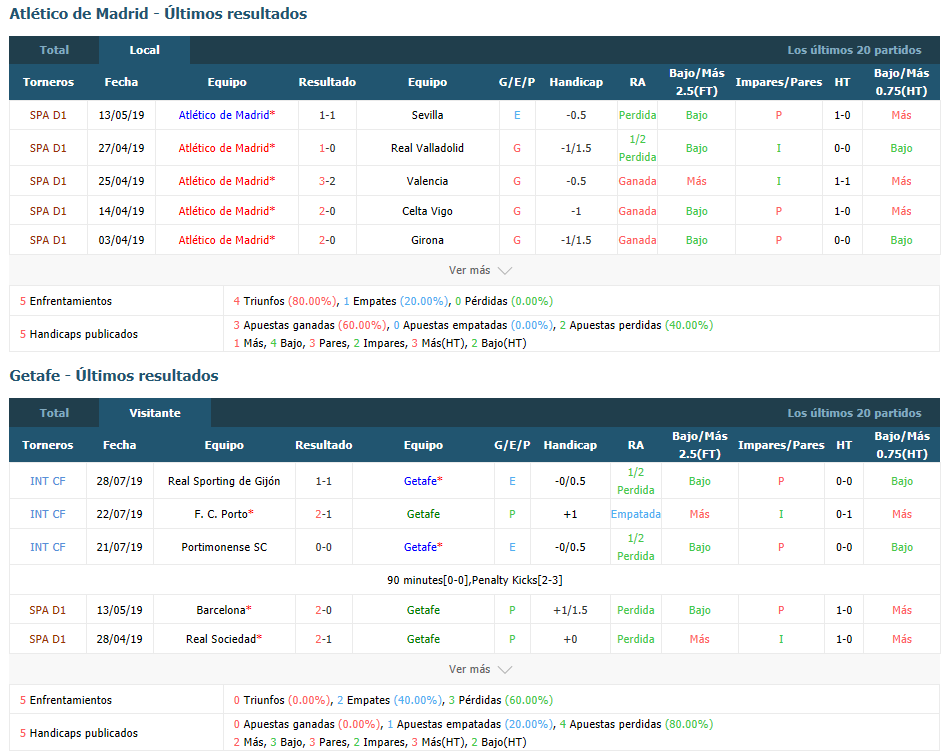
Task: Click INT CF in the F. C. Porto row
Action: tap(48, 514)
